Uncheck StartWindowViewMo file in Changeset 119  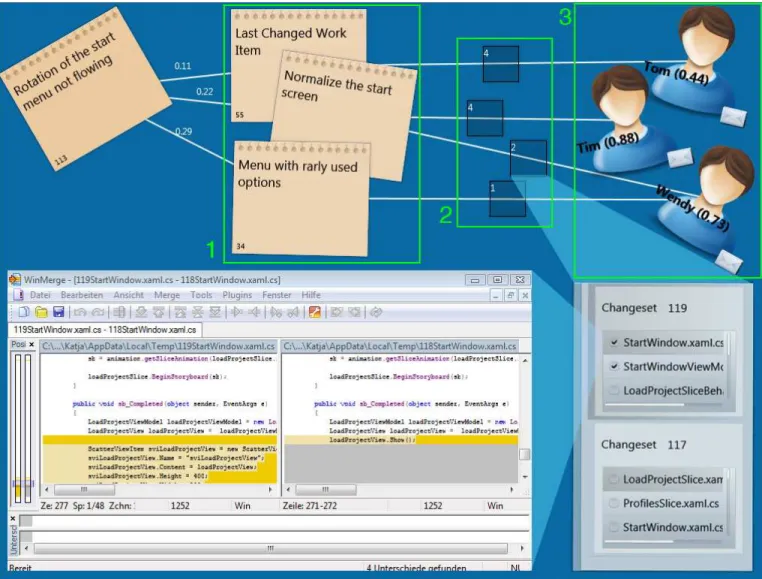click(x=614, y=366)
